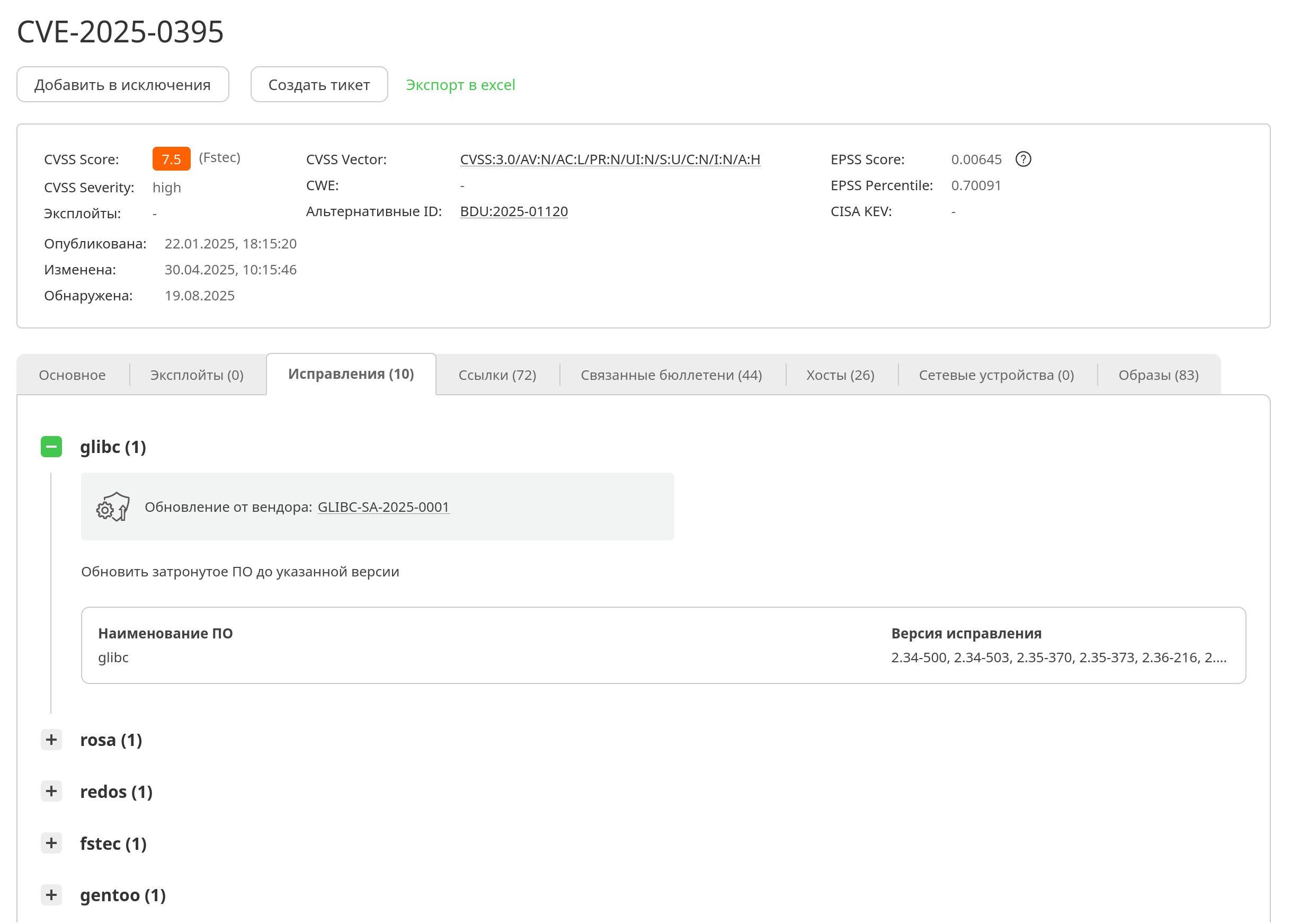
Task: Expand the rosa fixes group
Action: (51, 740)
